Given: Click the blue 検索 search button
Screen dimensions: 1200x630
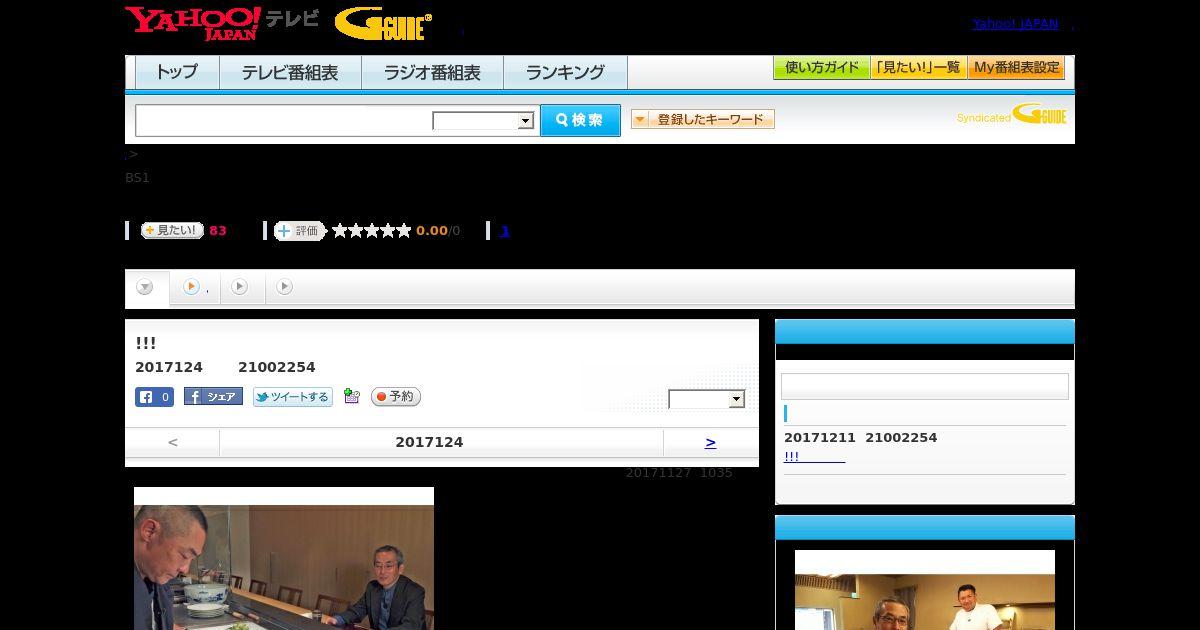Looking at the screenshot, I should (580, 120).
